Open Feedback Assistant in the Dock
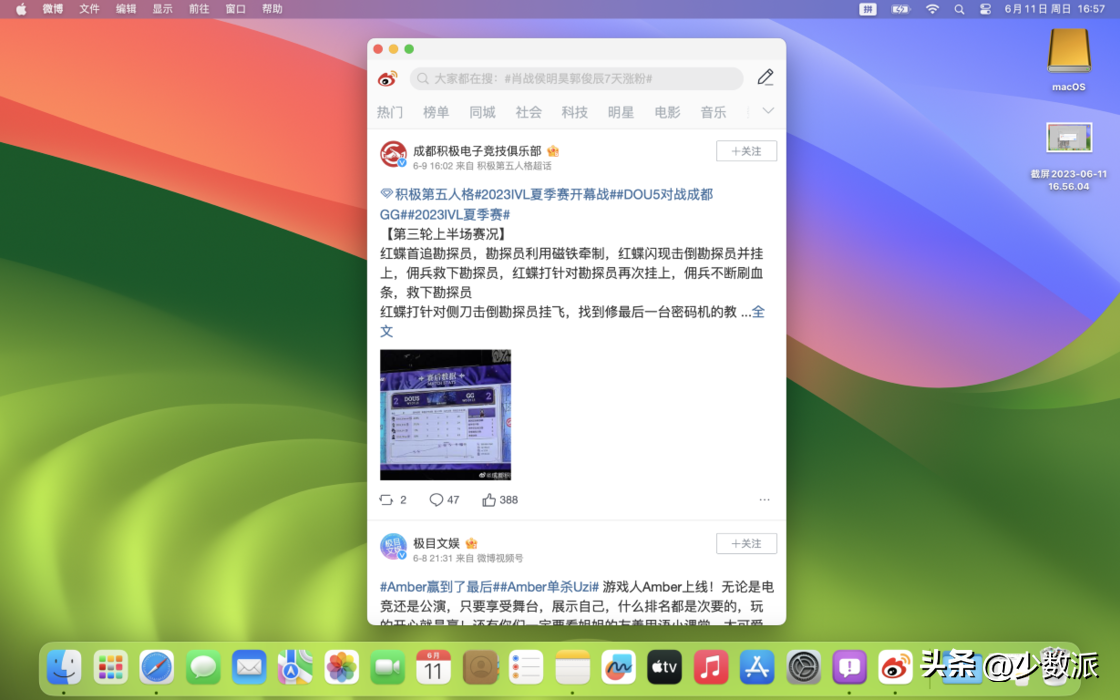 click(849, 667)
